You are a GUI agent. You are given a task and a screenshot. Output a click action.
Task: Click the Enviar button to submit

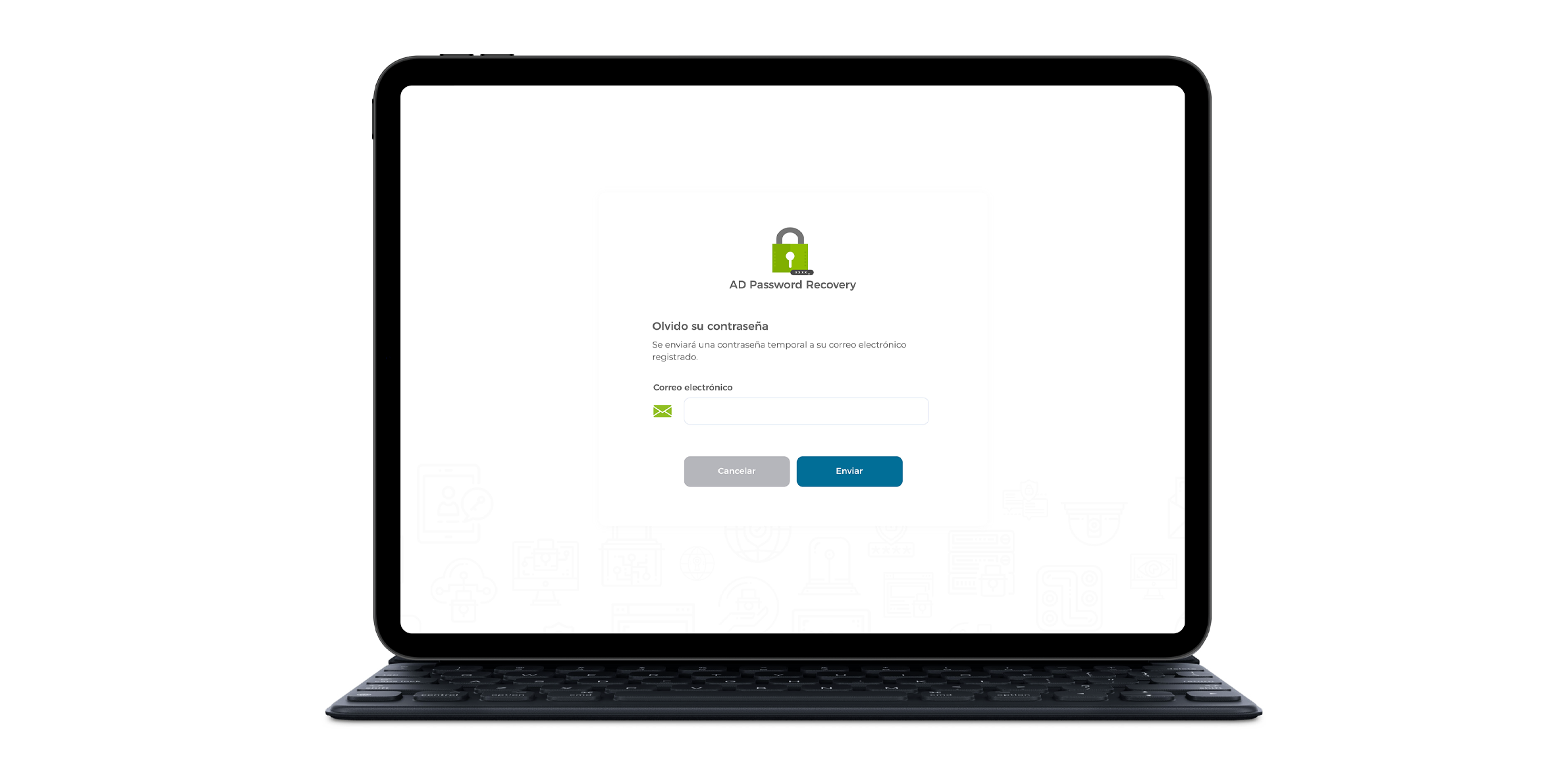849,471
